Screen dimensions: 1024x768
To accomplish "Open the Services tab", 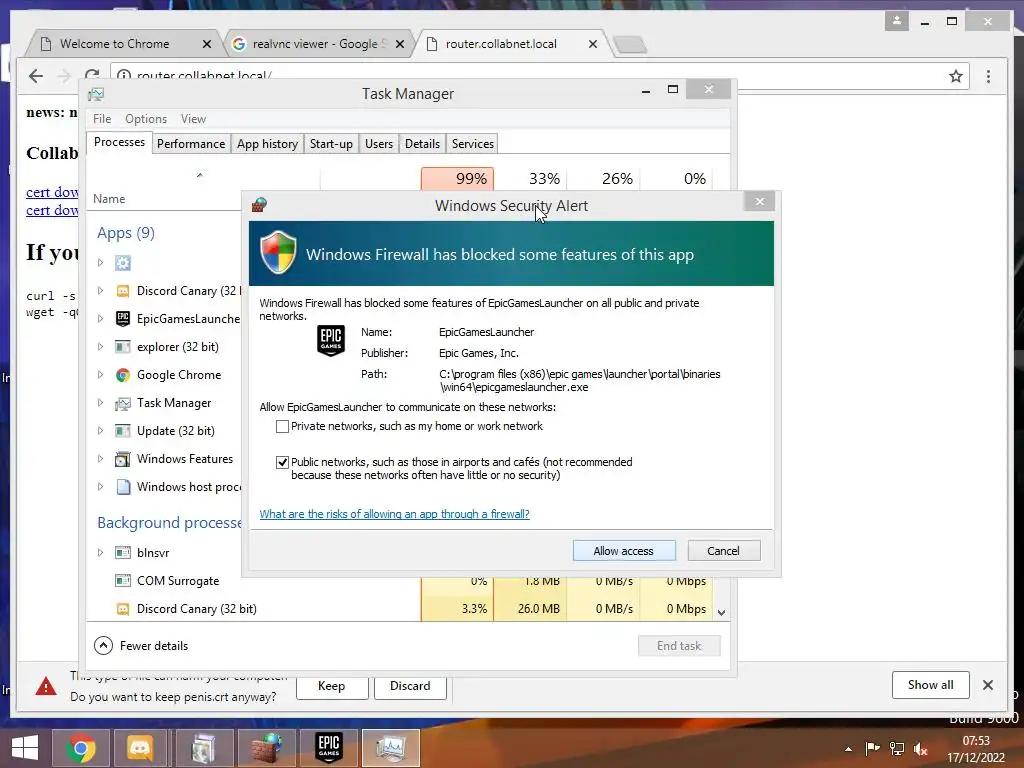I will click(x=473, y=144).
